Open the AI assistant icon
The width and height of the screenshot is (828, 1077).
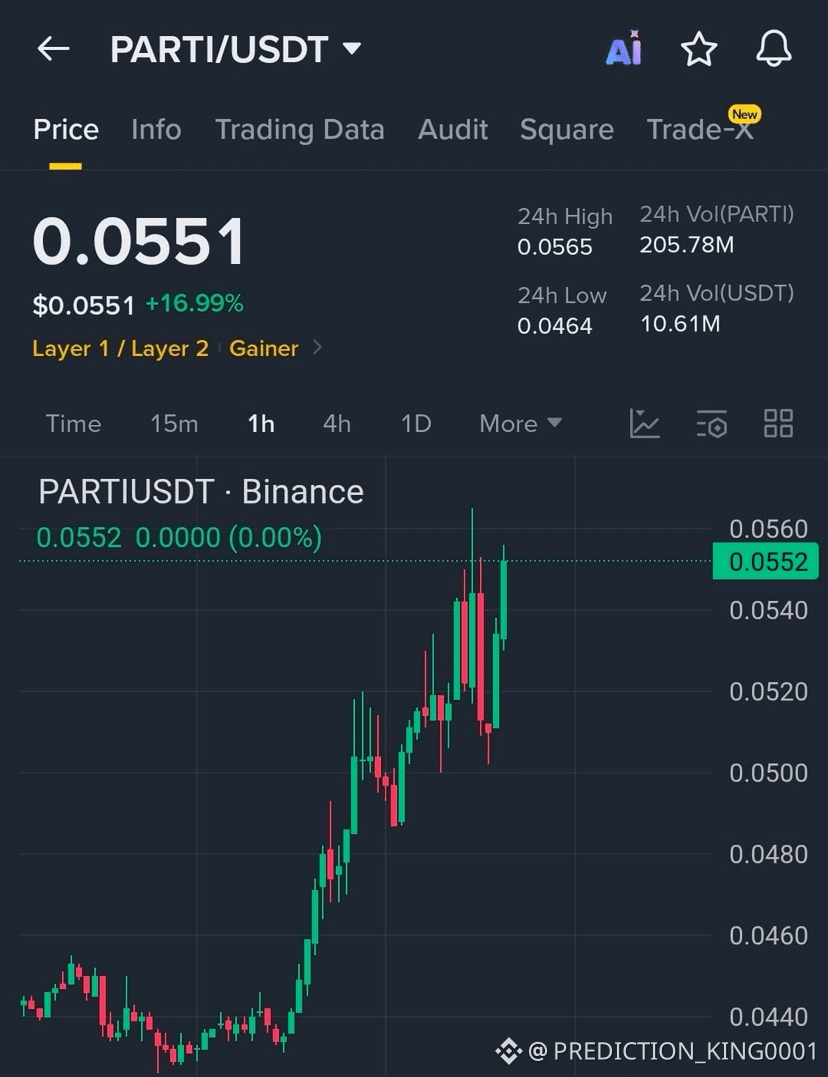(x=624, y=49)
